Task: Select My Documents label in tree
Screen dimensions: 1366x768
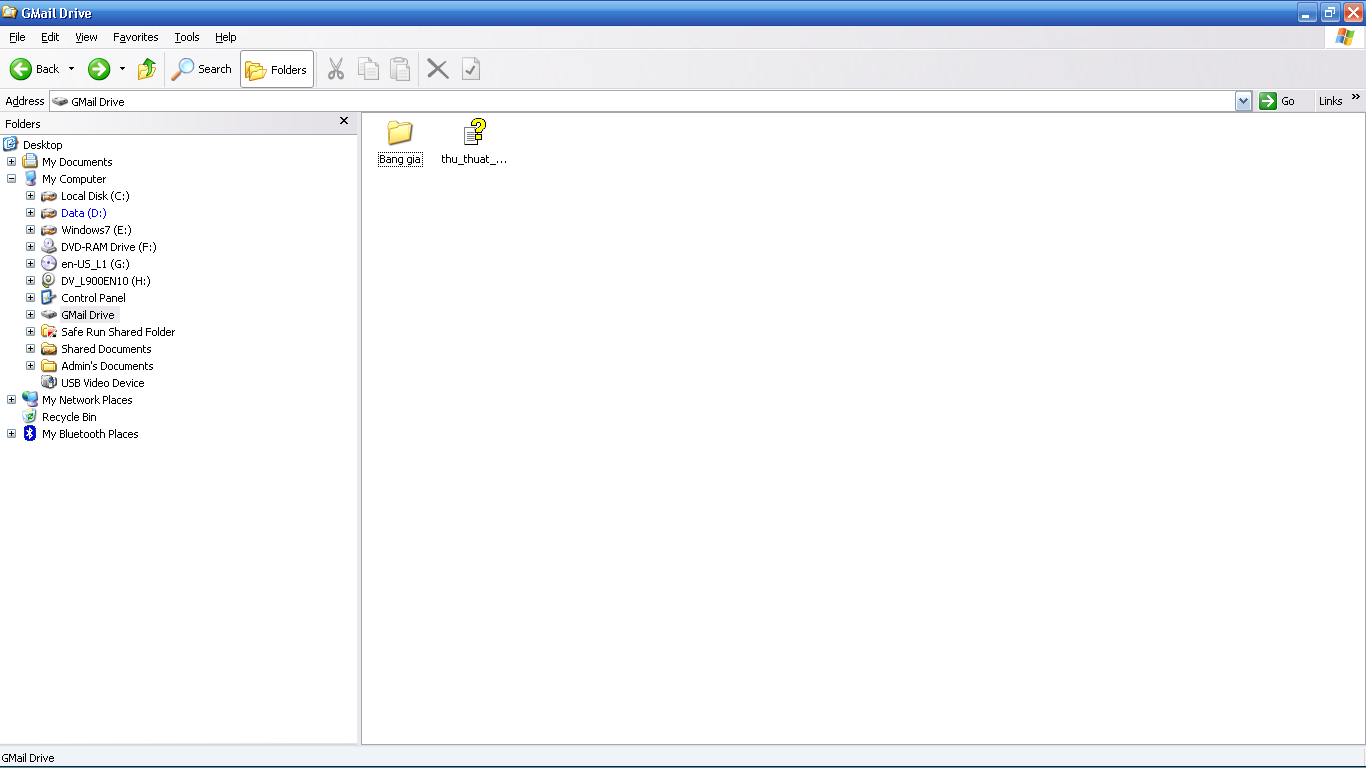Action: pyautogui.click(x=77, y=162)
